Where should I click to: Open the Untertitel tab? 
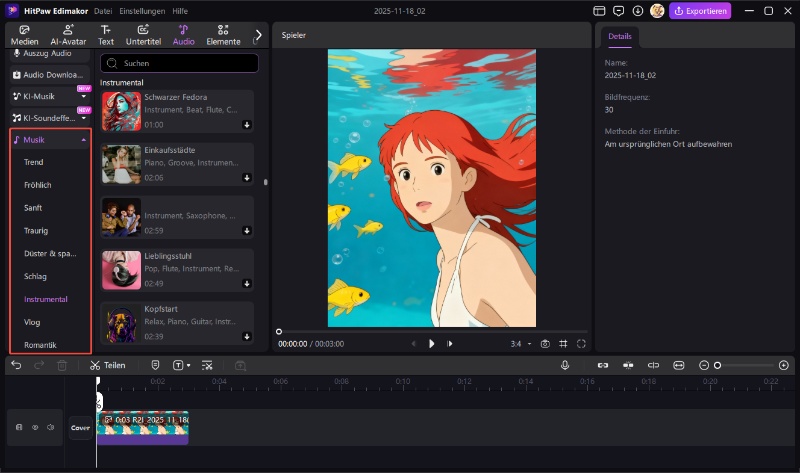143,35
